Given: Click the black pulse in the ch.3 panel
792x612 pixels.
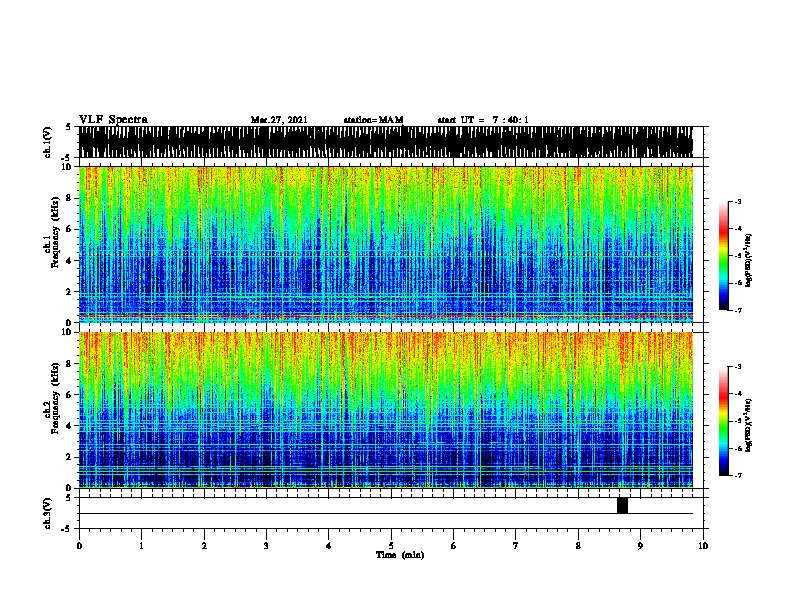Looking at the screenshot, I should (x=622, y=505).
